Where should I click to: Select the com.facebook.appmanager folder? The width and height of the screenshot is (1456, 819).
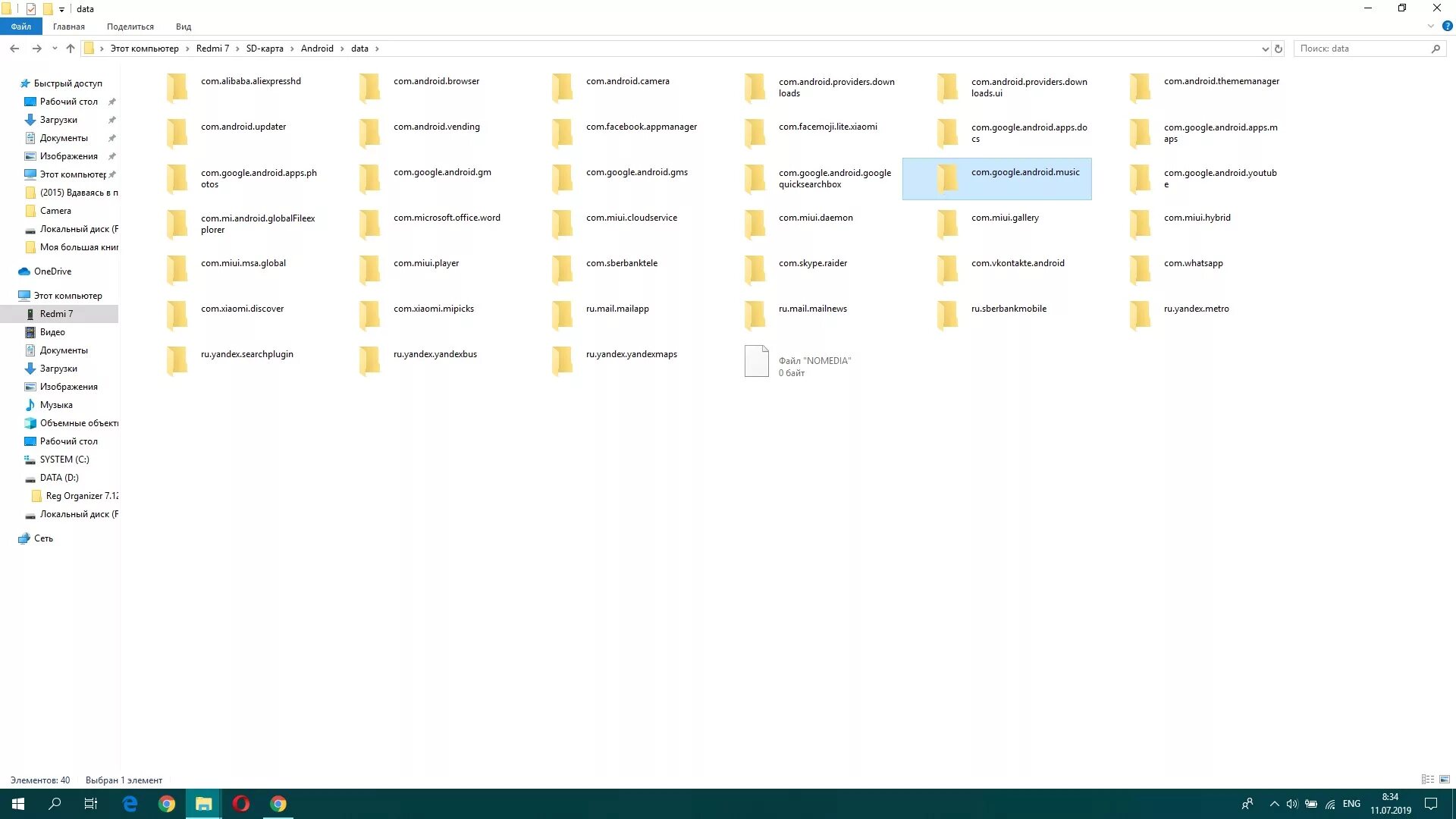click(623, 133)
